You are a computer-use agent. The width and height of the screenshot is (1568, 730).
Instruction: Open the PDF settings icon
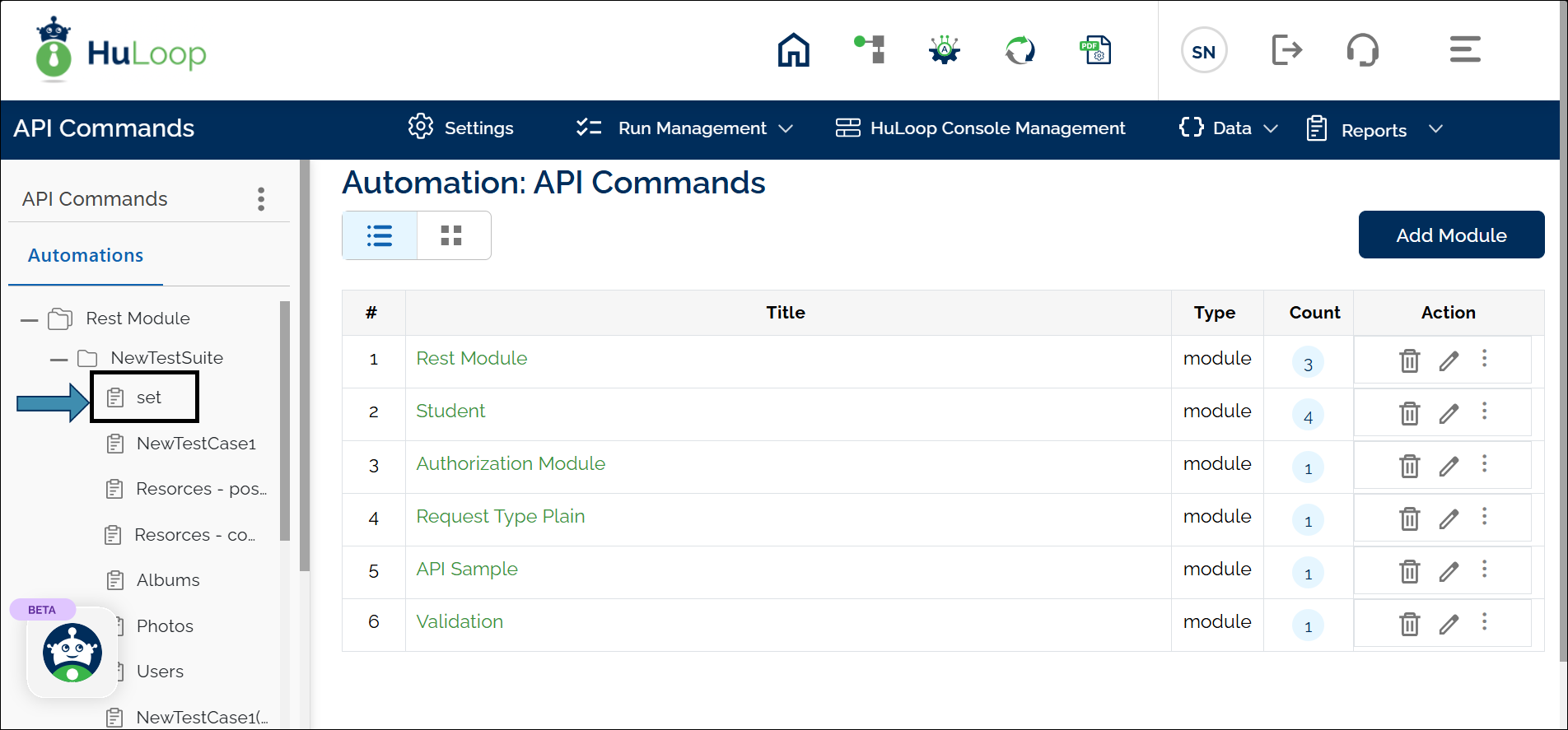1095,50
